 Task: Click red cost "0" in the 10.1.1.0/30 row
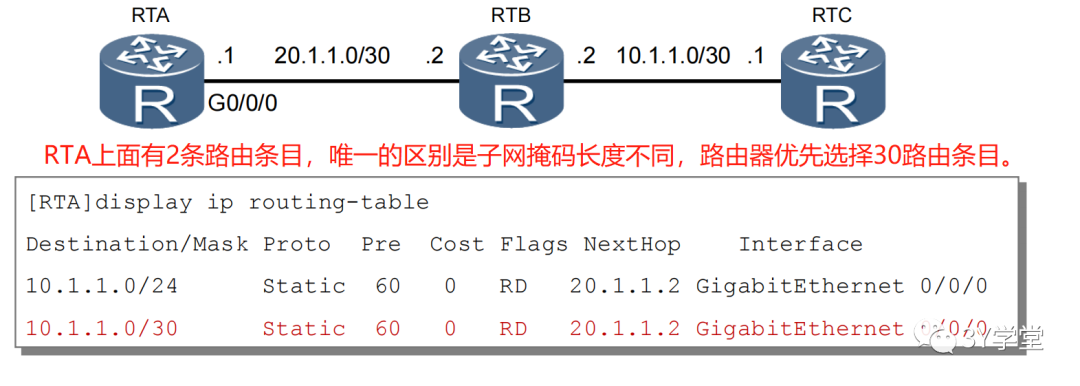tap(450, 329)
